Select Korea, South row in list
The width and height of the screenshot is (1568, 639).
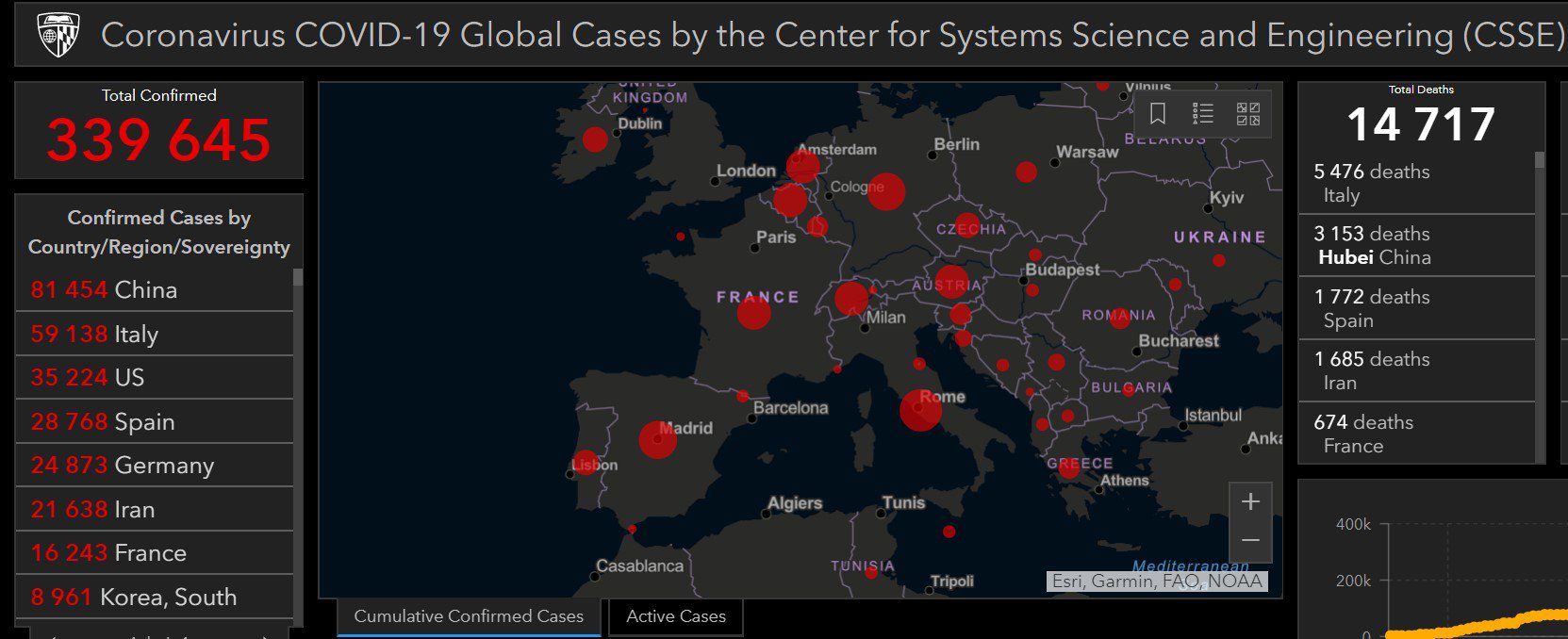tap(155, 597)
